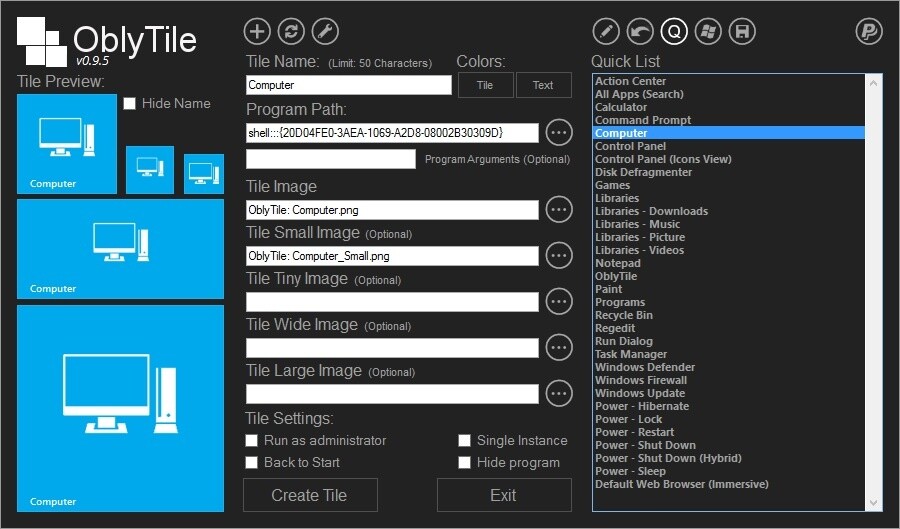Screen dimensions: 900x529
Task: Select Notepad in Quick List
Action: click(618, 263)
